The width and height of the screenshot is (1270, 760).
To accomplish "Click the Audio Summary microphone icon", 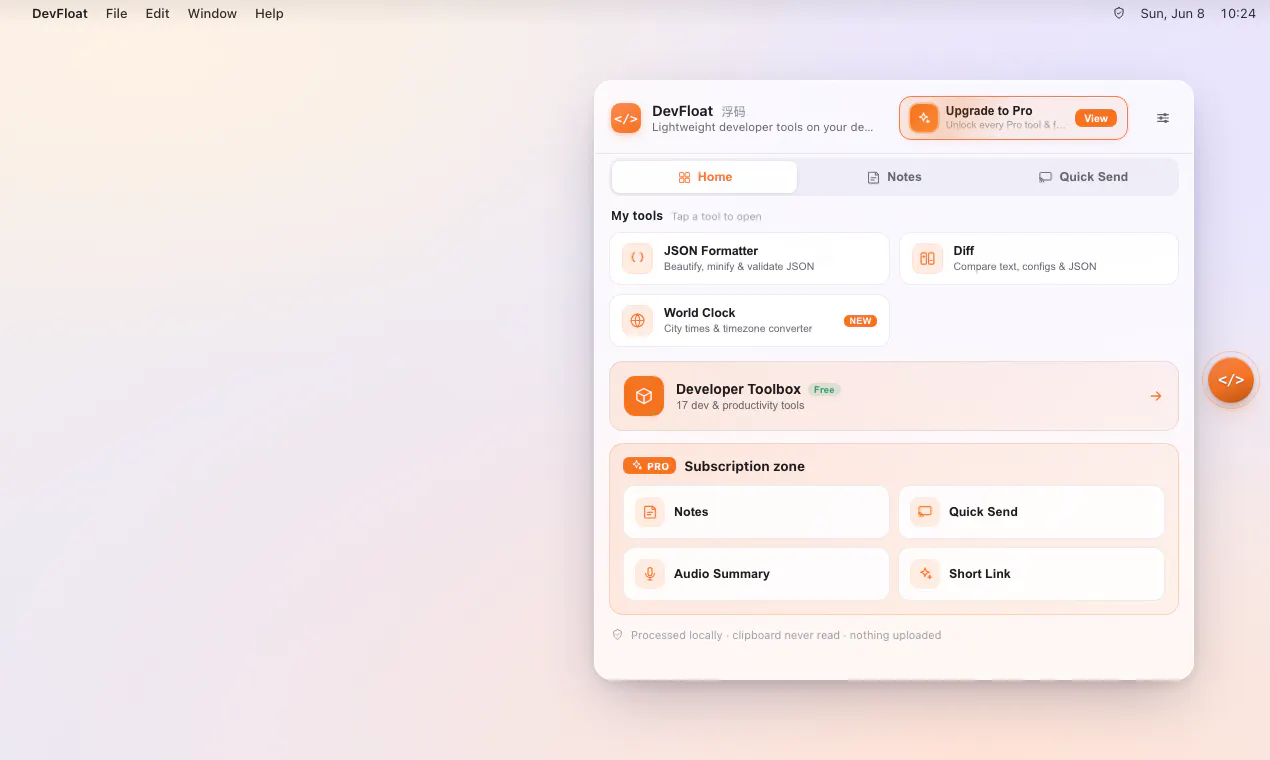I will (650, 574).
